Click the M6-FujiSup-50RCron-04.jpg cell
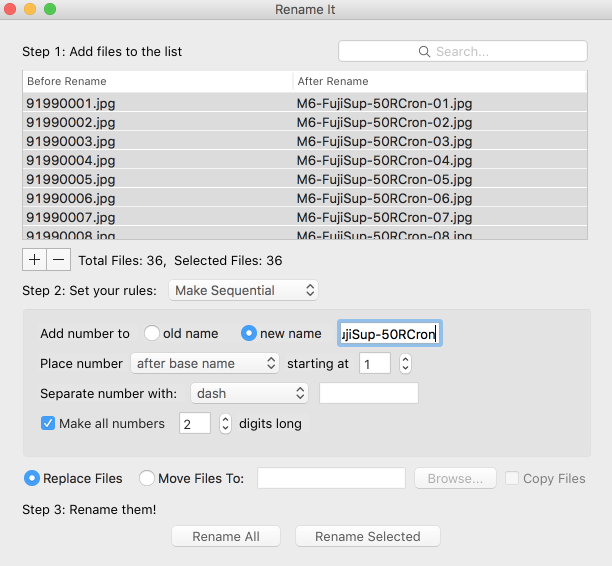This screenshot has width=612, height=566. (440, 160)
